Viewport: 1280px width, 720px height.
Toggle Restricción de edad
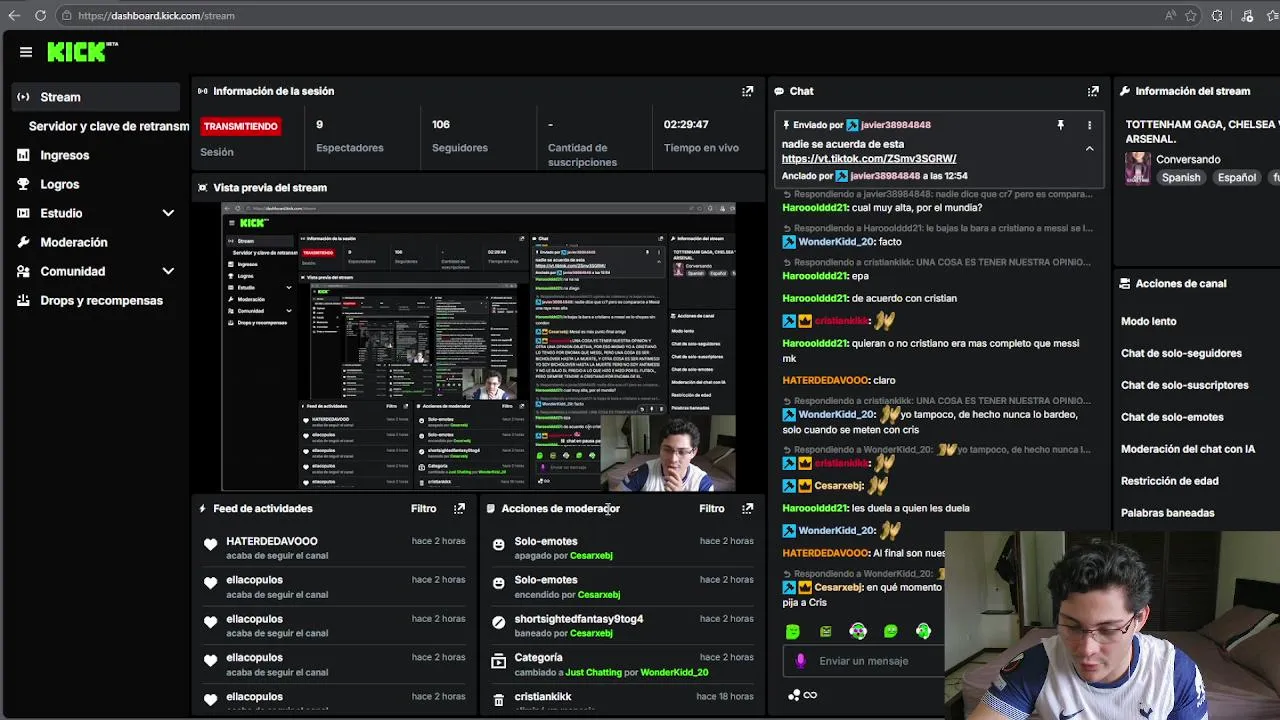point(1169,481)
